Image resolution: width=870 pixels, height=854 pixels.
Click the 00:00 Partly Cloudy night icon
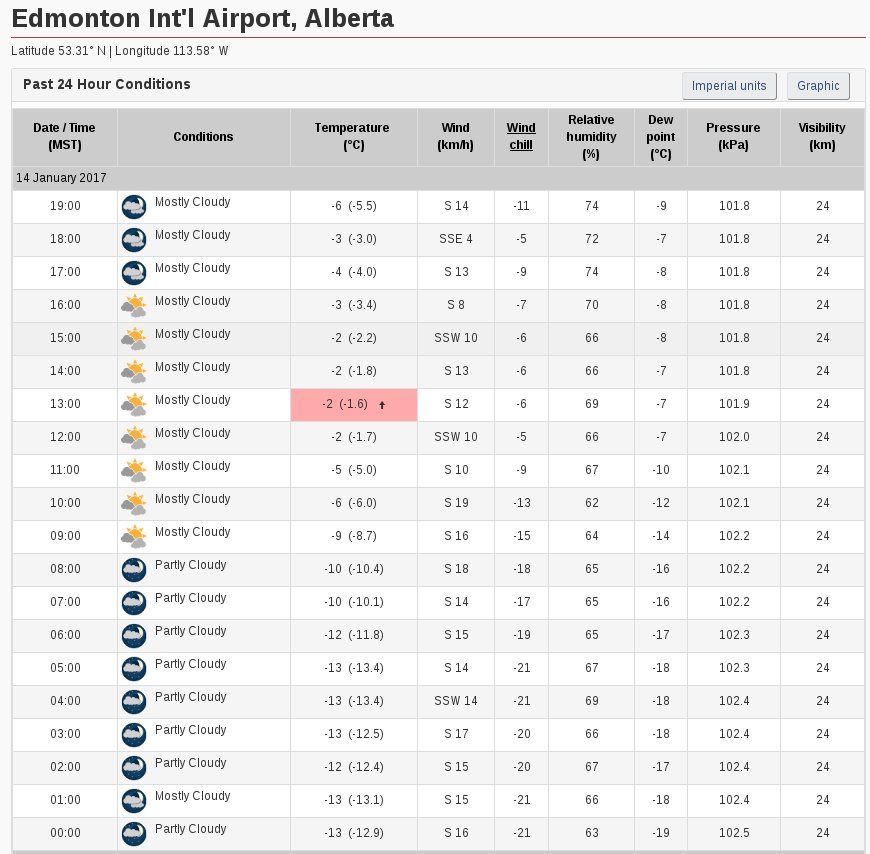click(x=134, y=833)
